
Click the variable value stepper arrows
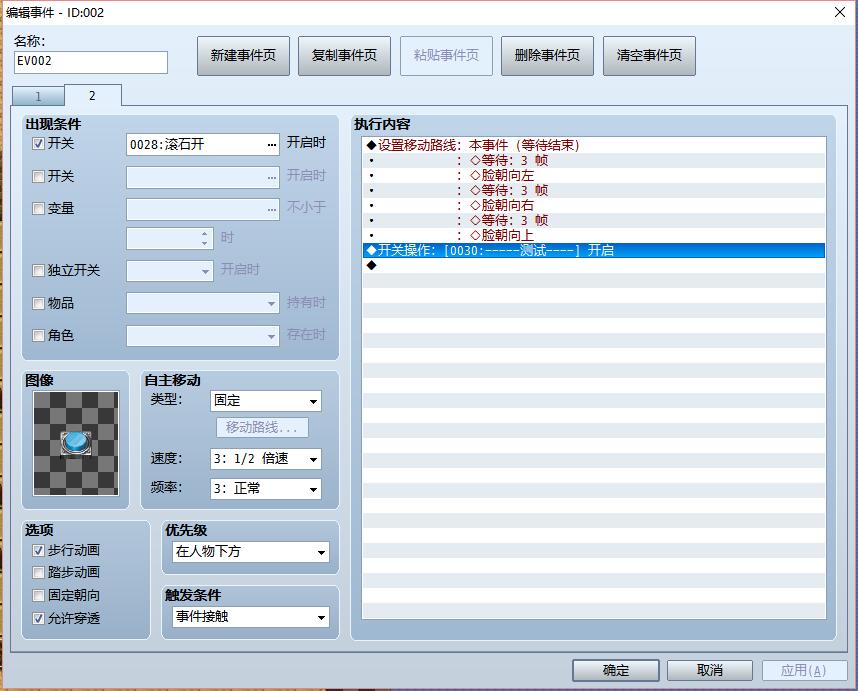pyautogui.click(x=204, y=238)
